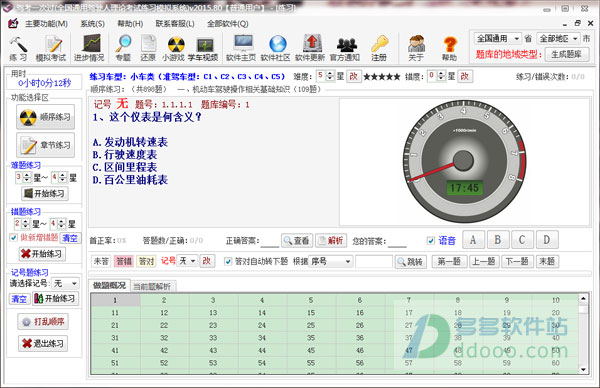Open the 解析 explanation button
Image resolution: width=600 pixels, height=388 pixels.
331,240
